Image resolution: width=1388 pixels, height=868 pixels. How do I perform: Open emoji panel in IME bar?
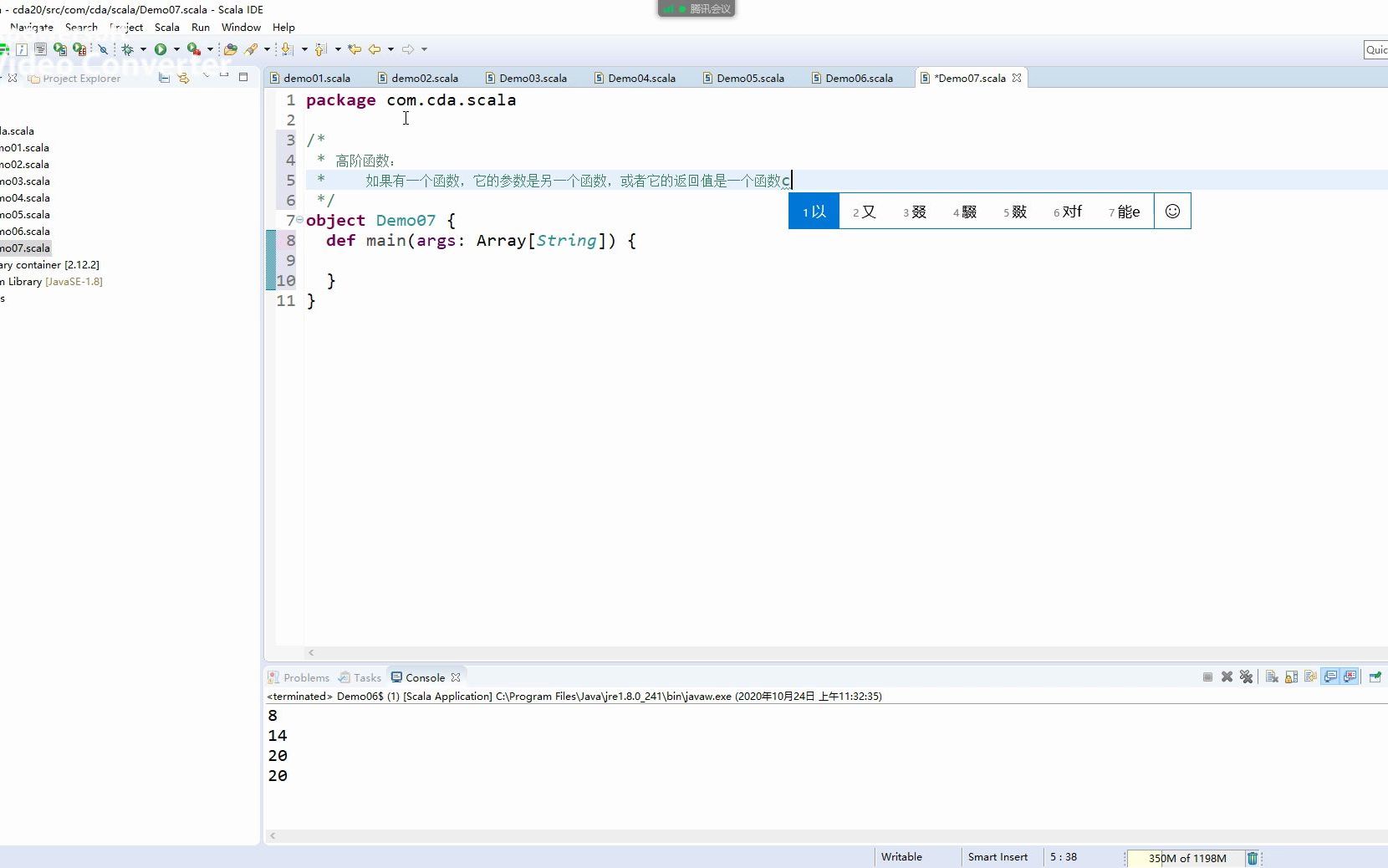point(1172,212)
